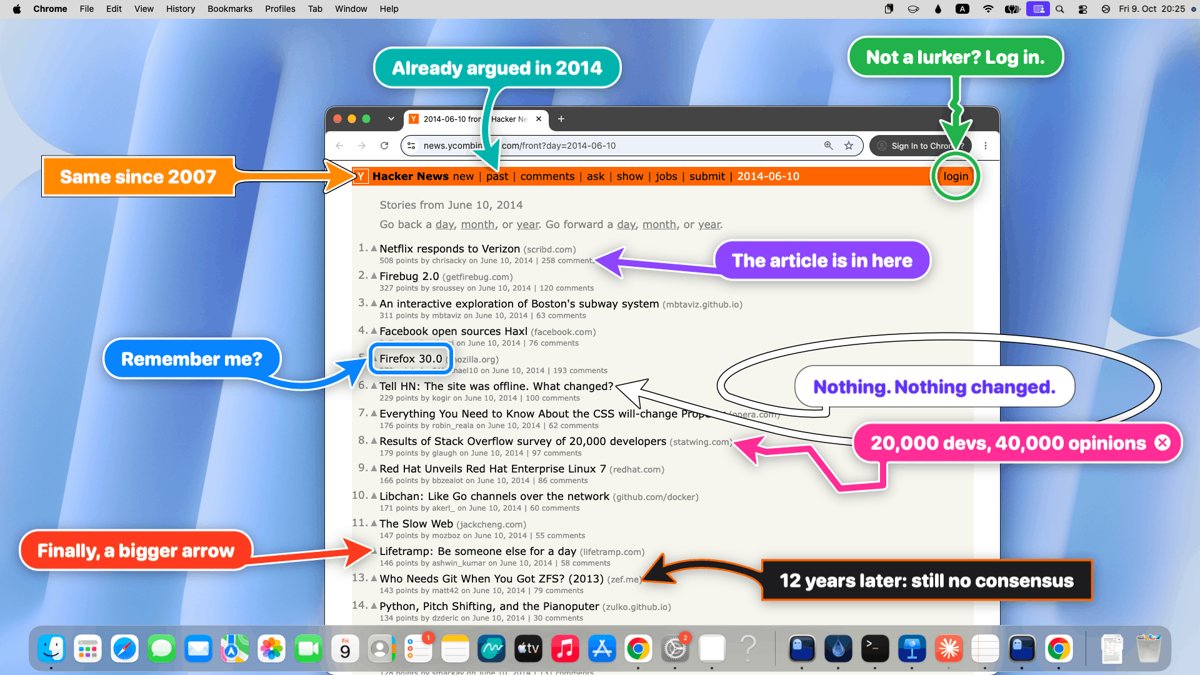View site information icon in address bar

pyautogui.click(x=411, y=146)
